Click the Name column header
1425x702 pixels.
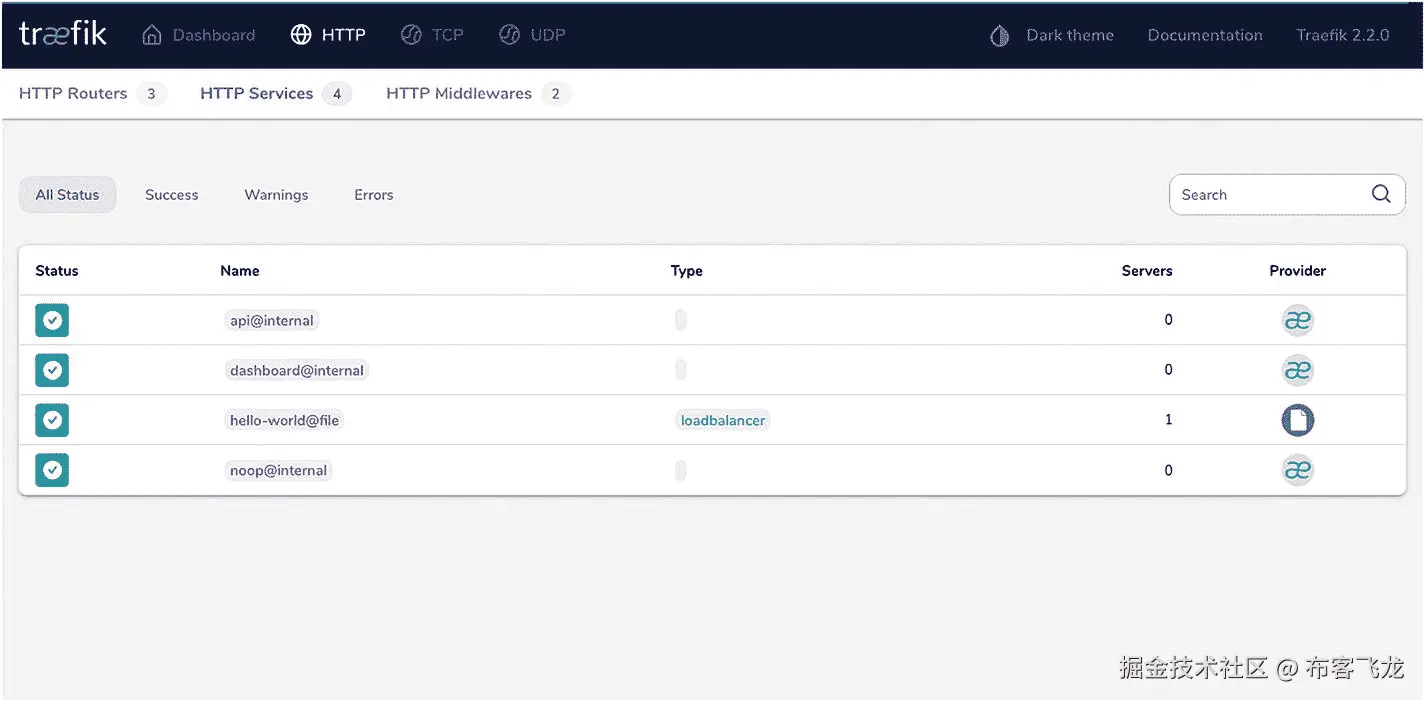click(x=240, y=271)
